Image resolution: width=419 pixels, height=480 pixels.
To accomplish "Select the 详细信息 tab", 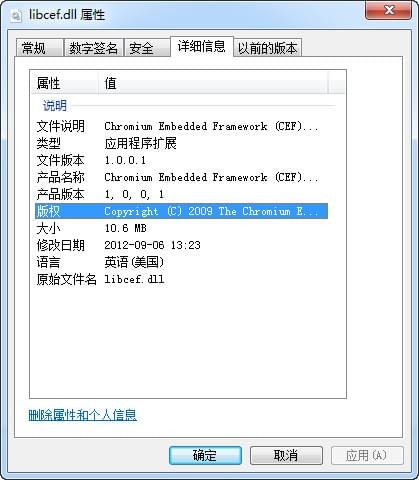I will point(201,46).
